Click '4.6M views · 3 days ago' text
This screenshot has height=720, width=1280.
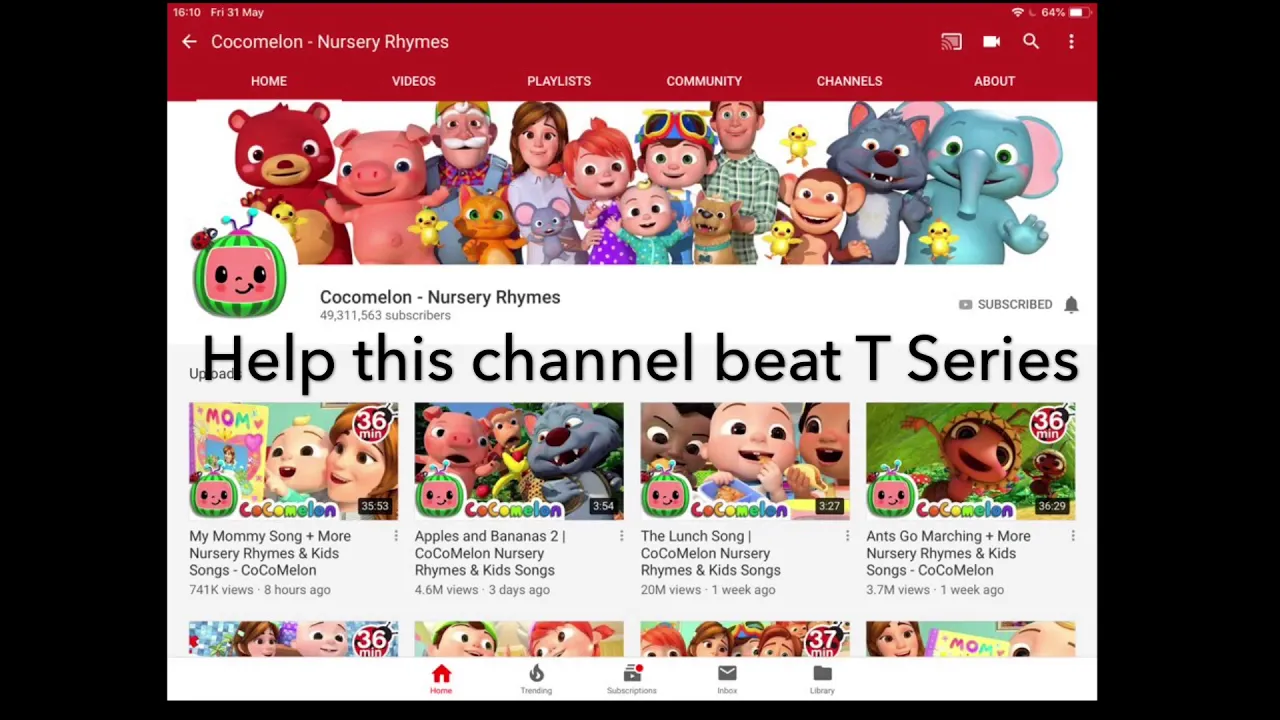[482, 590]
